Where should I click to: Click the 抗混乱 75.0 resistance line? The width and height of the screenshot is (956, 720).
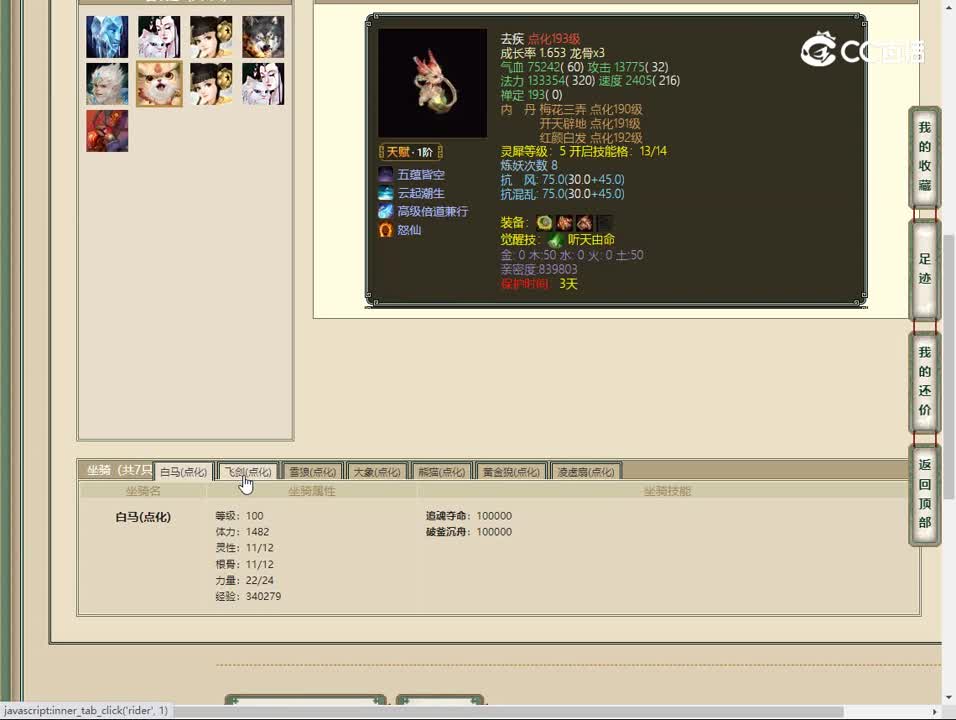(x=562, y=194)
